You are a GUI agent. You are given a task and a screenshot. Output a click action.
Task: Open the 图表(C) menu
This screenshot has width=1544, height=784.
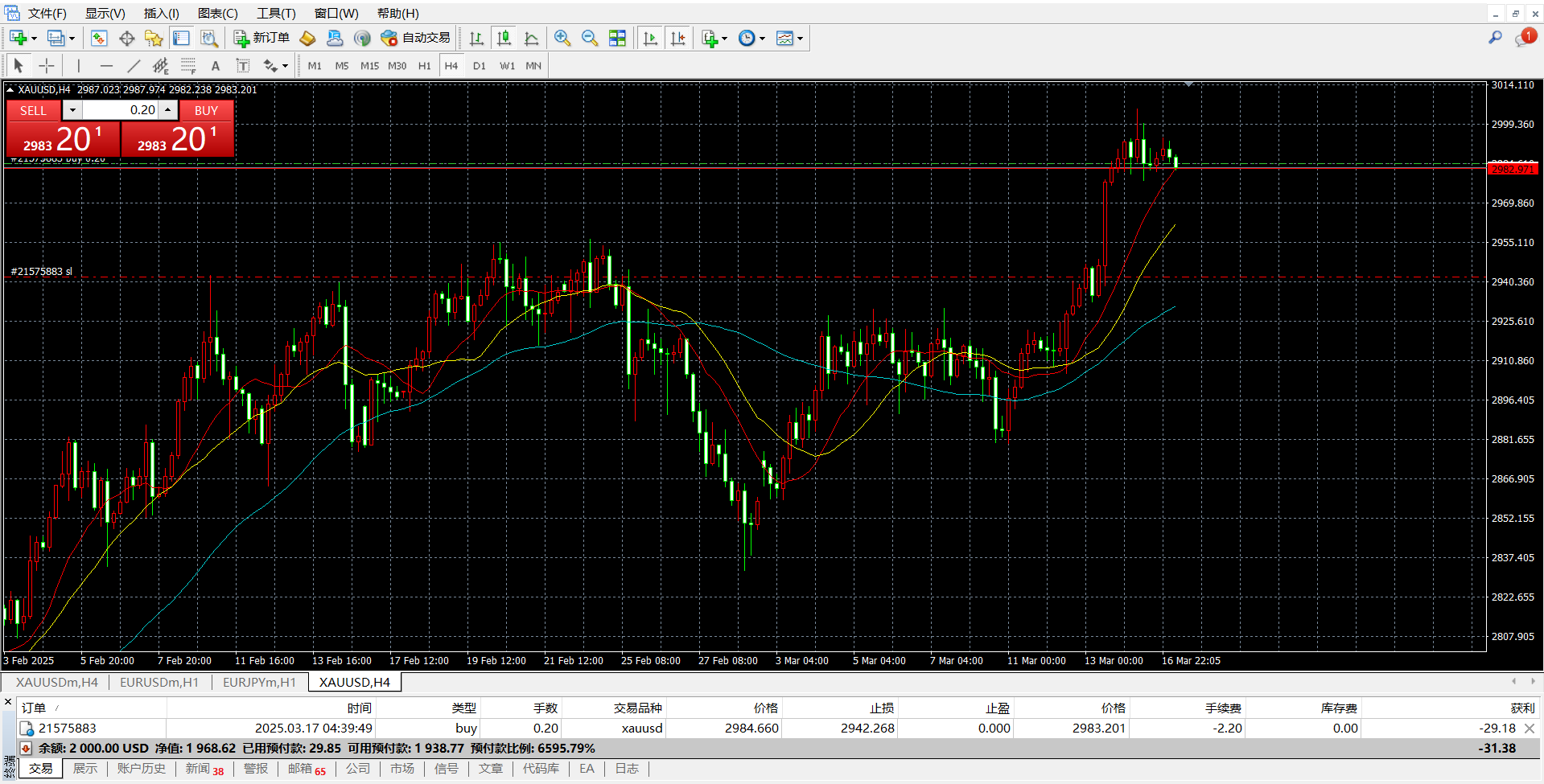point(218,14)
